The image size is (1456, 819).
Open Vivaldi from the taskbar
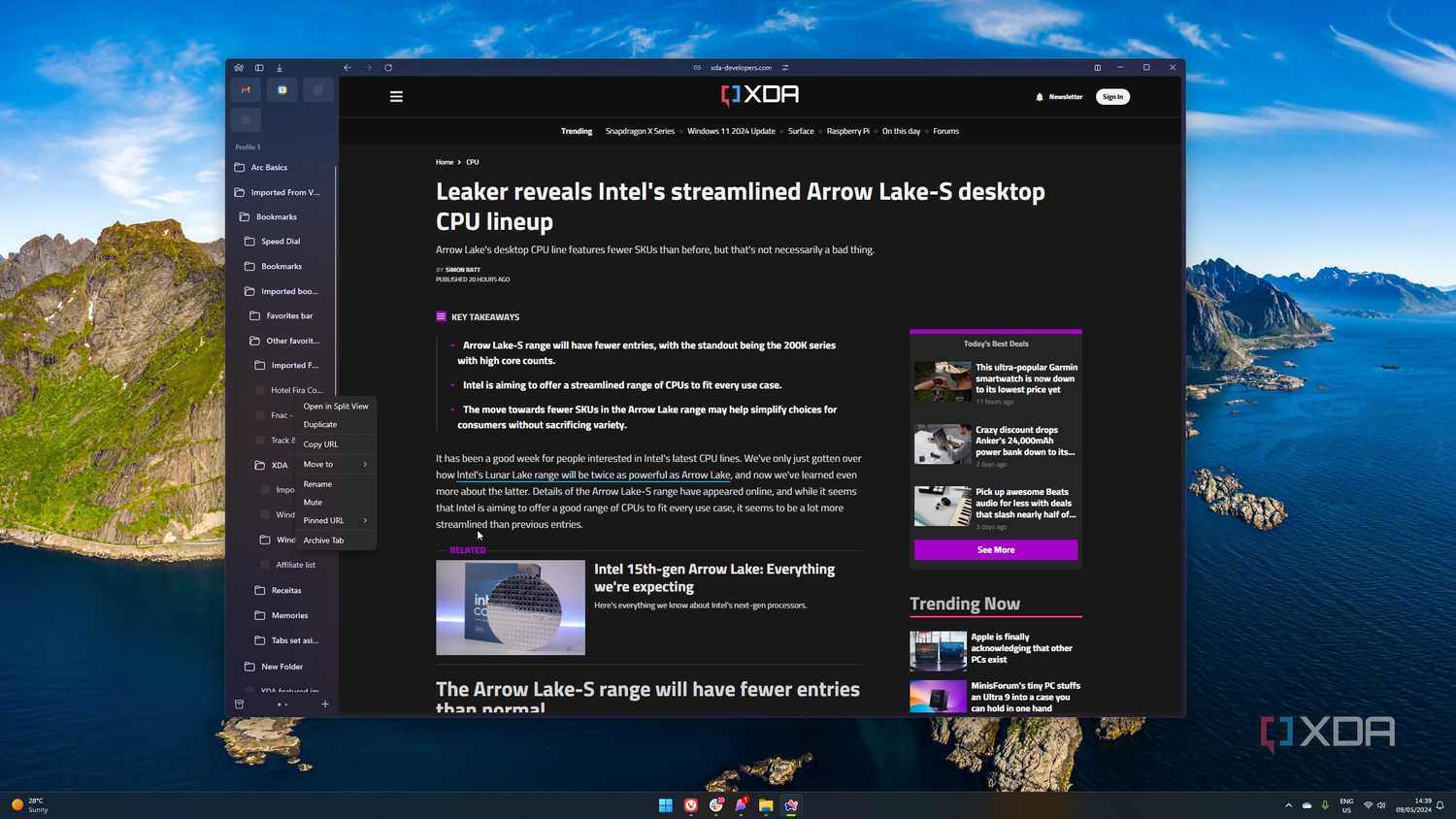point(691,805)
